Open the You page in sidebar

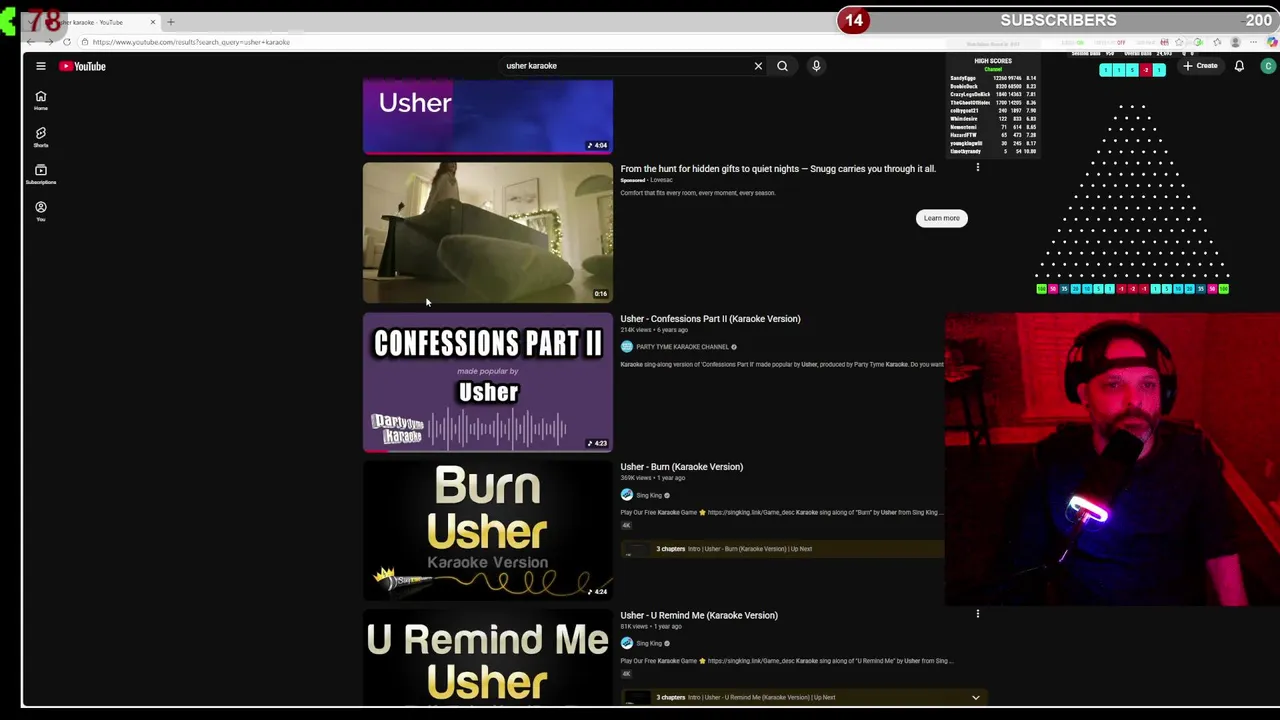(41, 211)
